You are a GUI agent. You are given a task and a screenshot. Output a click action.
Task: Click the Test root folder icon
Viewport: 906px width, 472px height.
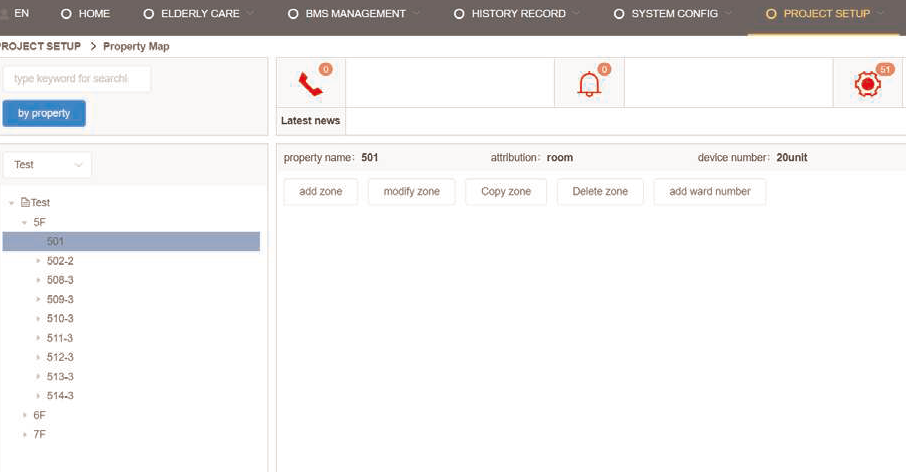tap(25, 202)
